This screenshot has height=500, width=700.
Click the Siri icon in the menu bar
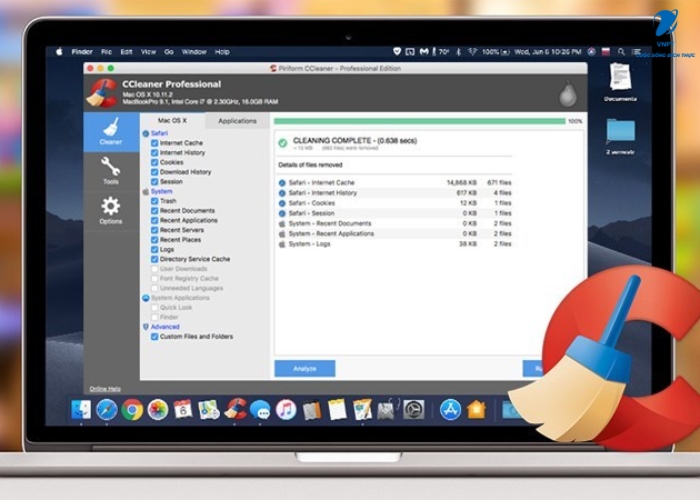(x=592, y=52)
